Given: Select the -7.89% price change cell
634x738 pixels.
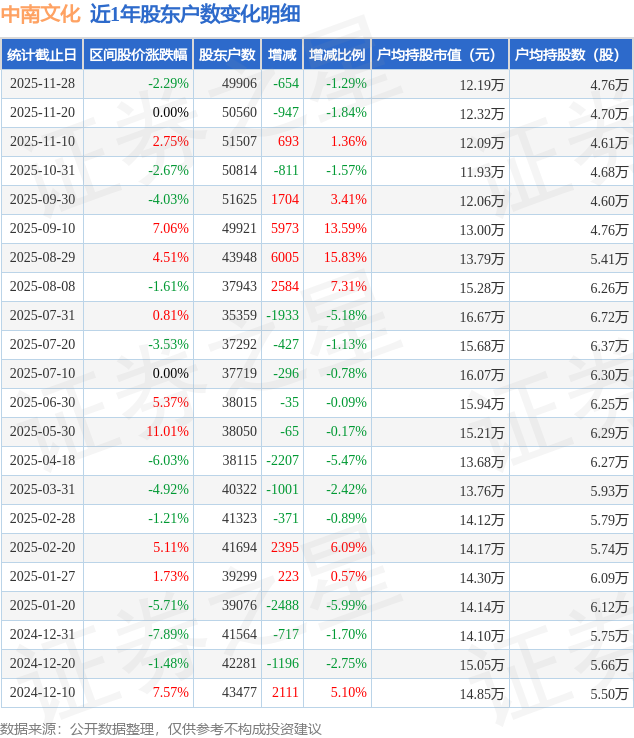Looking at the screenshot, I should pos(168,635).
